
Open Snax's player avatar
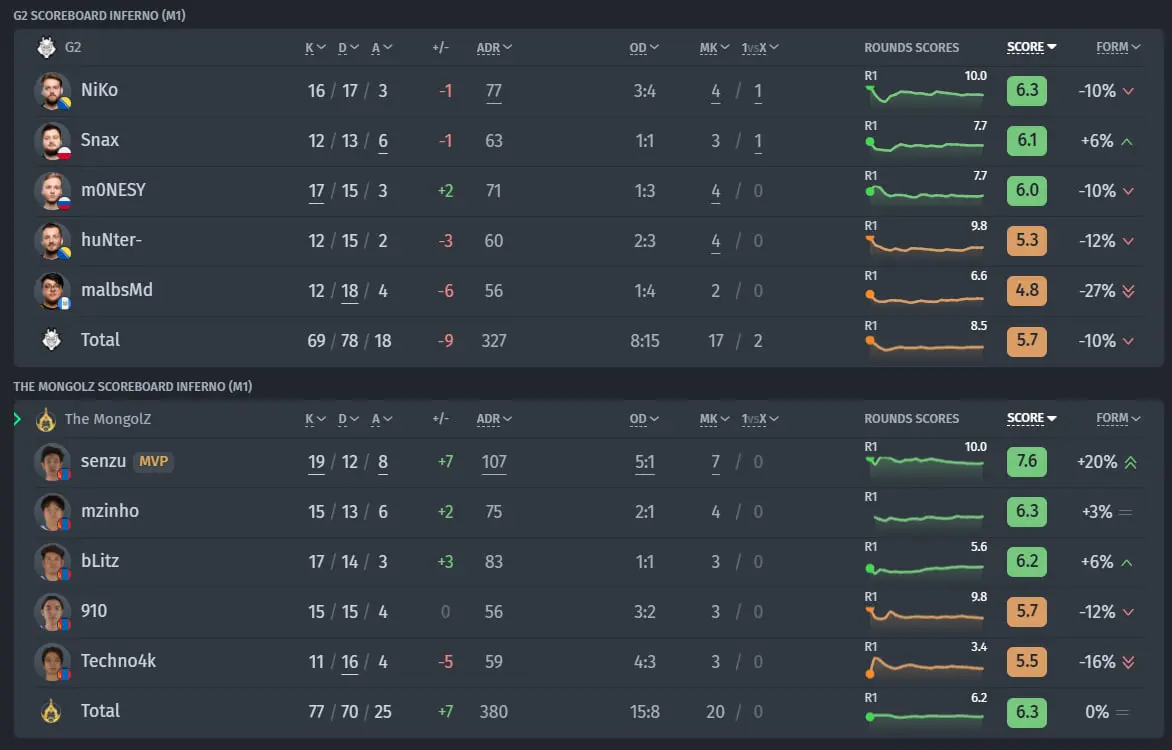(x=52, y=141)
